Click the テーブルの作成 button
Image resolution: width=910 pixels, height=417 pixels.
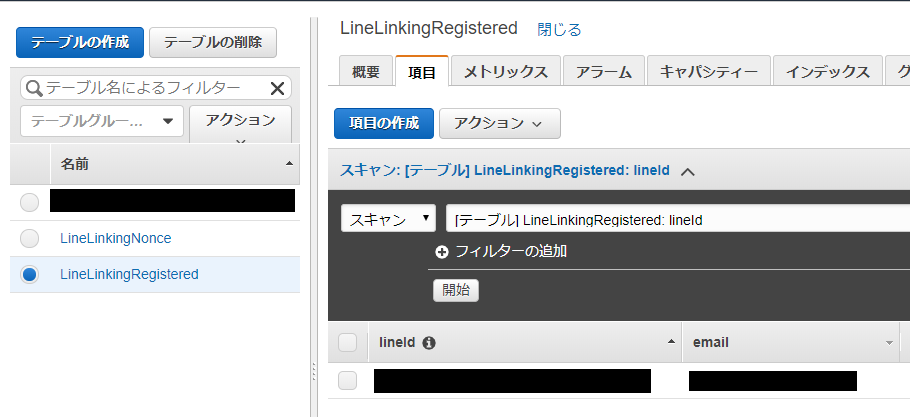click(80, 42)
